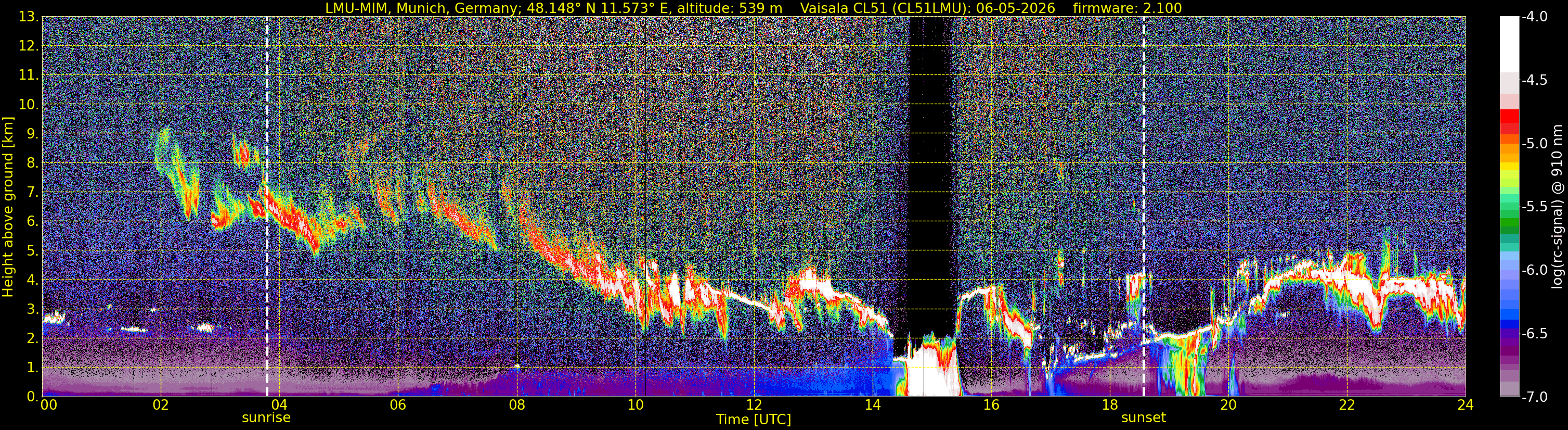Click the 'Time [UTC]' axis label
Screen dimensions: 1568x430
tap(754, 420)
